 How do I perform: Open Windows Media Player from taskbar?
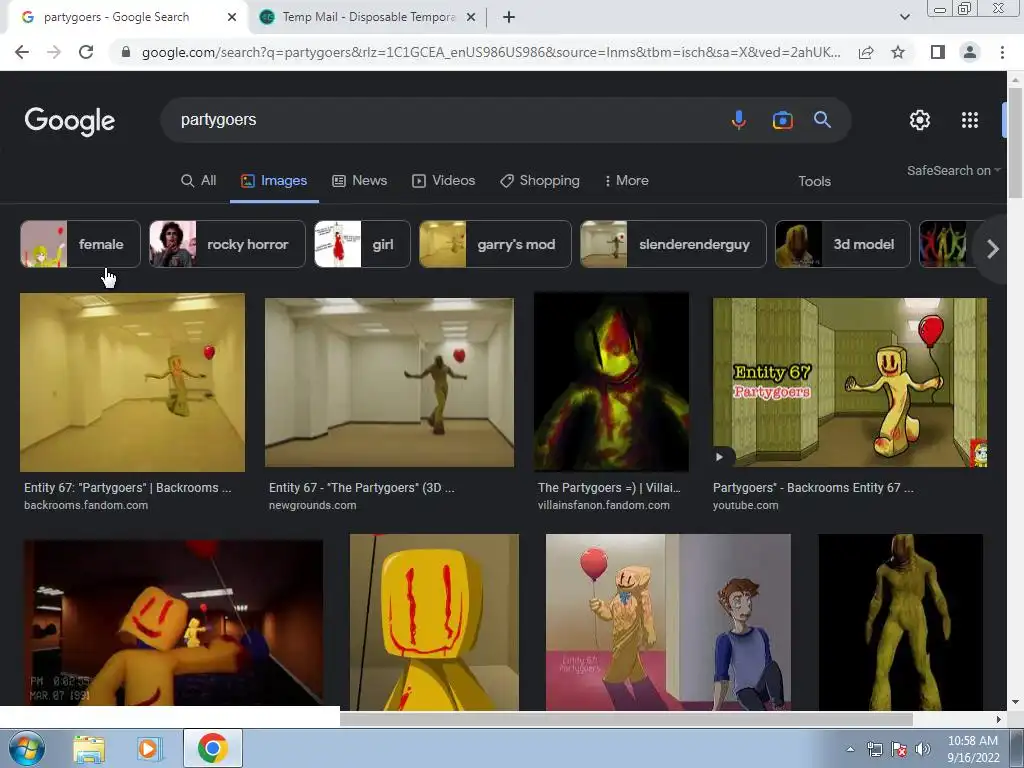coord(149,748)
